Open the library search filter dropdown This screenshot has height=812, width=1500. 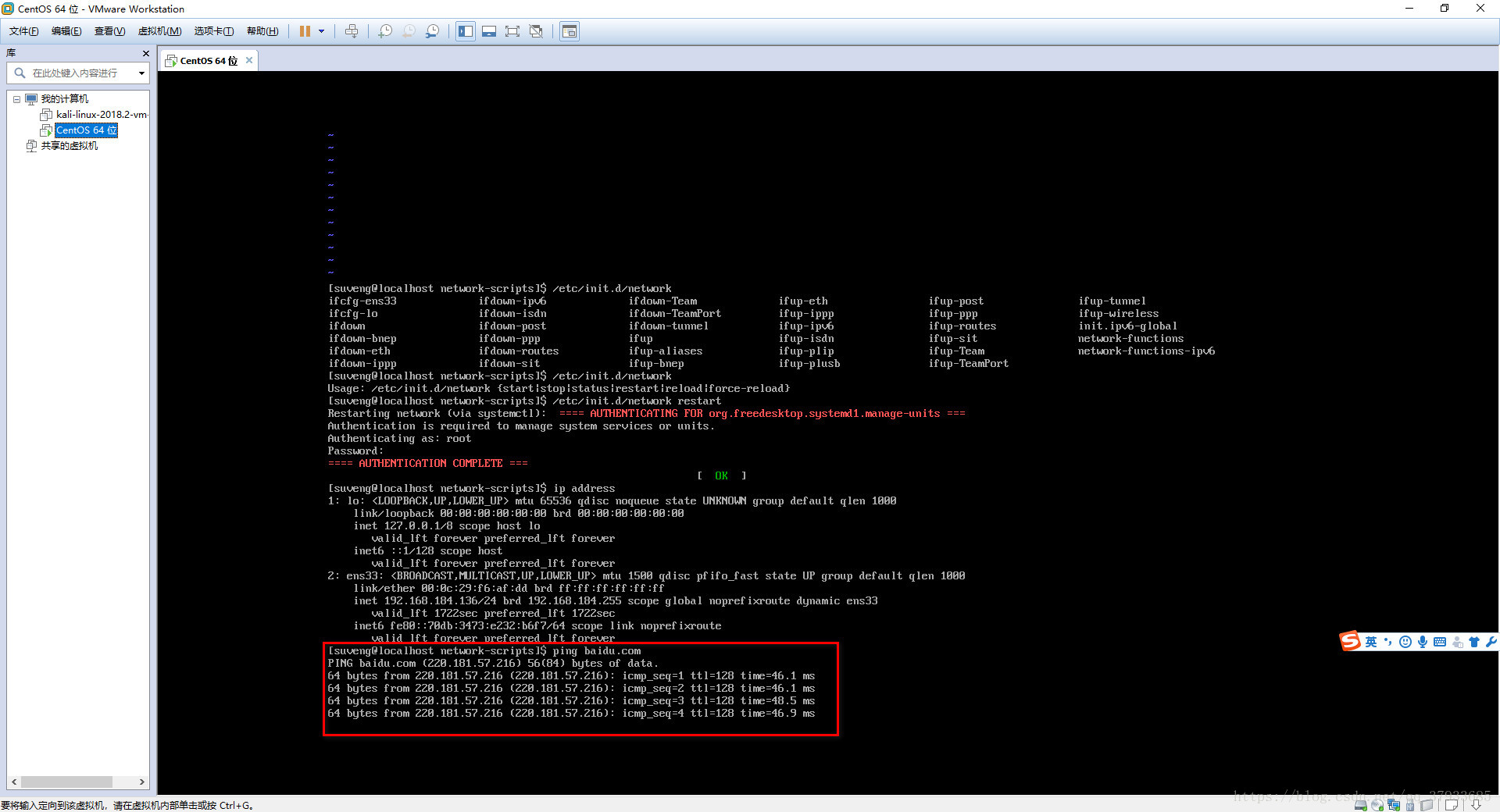pos(141,73)
